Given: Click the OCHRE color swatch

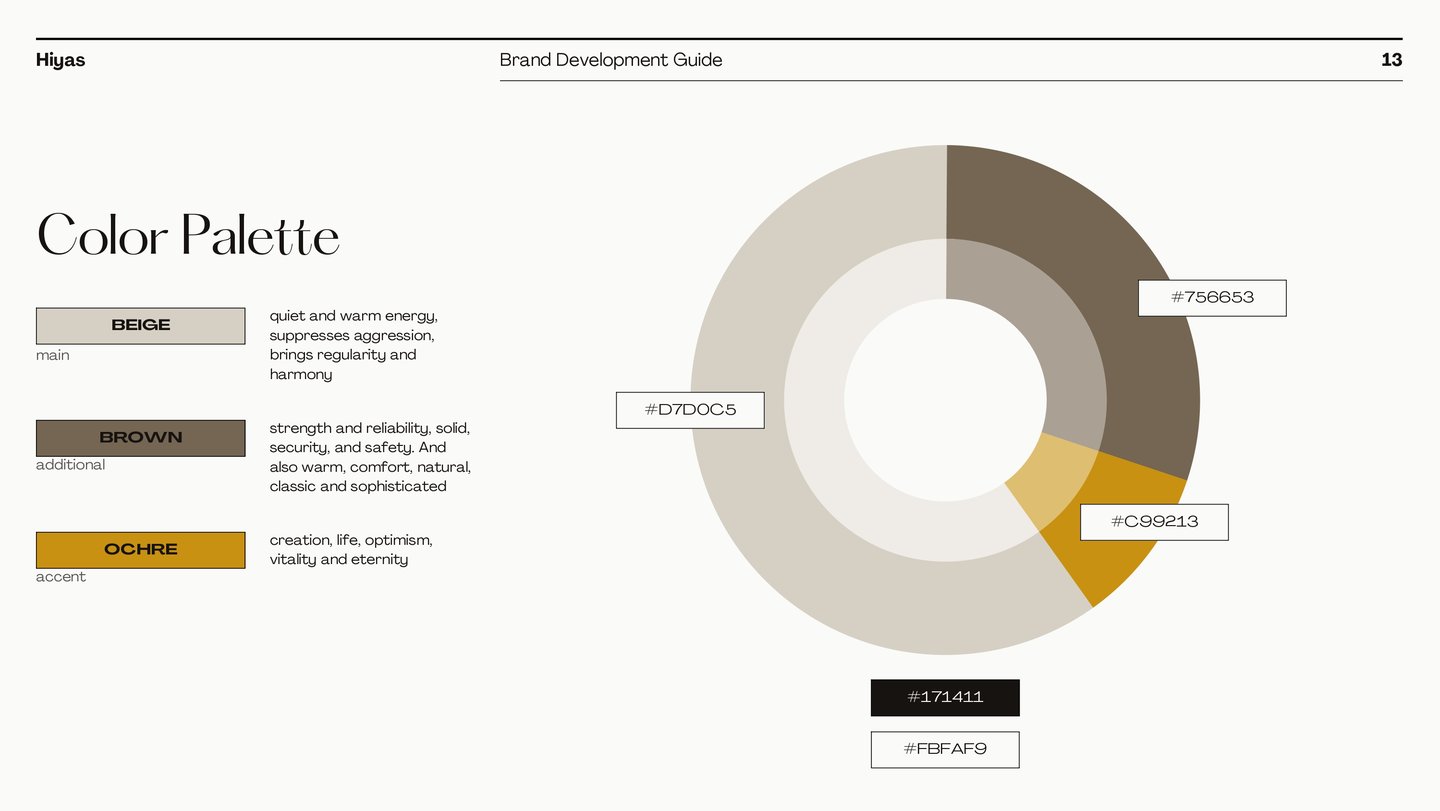Looking at the screenshot, I should 140,550.
